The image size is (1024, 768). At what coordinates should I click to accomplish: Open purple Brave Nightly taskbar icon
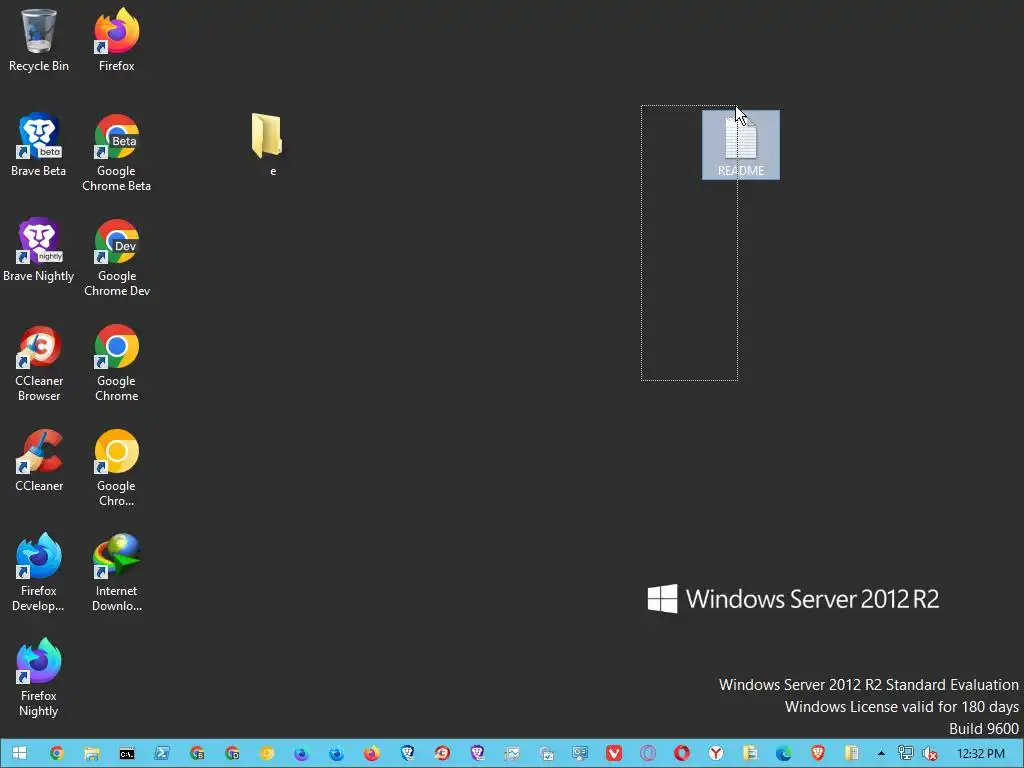(477, 753)
